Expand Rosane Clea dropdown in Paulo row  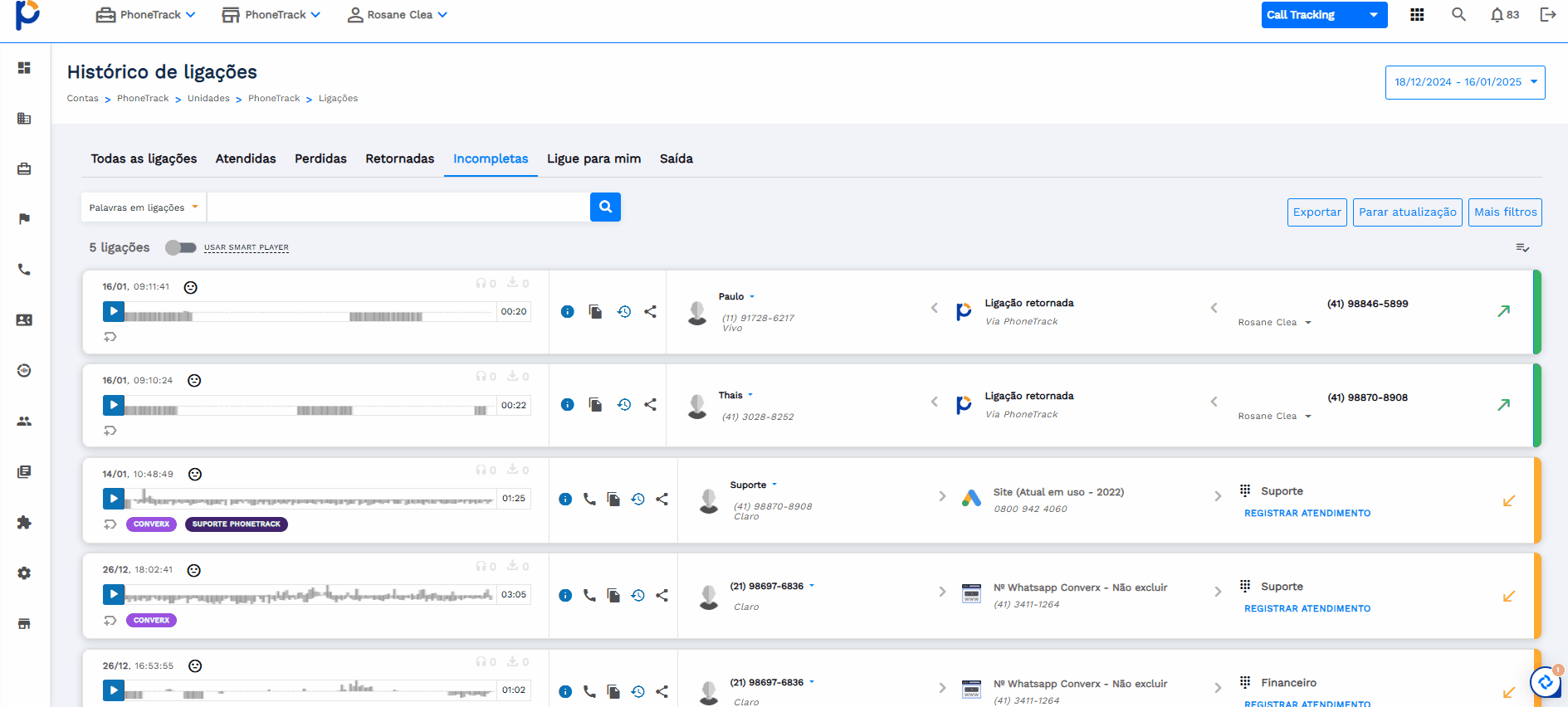tap(1308, 323)
